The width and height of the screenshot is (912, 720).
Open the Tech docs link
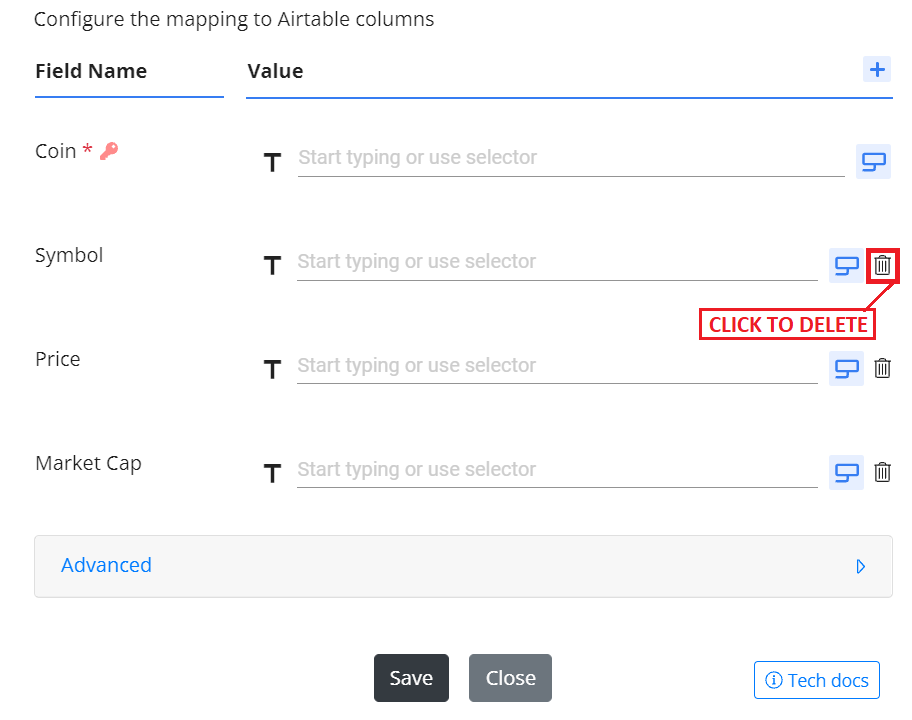click(817, 680)
